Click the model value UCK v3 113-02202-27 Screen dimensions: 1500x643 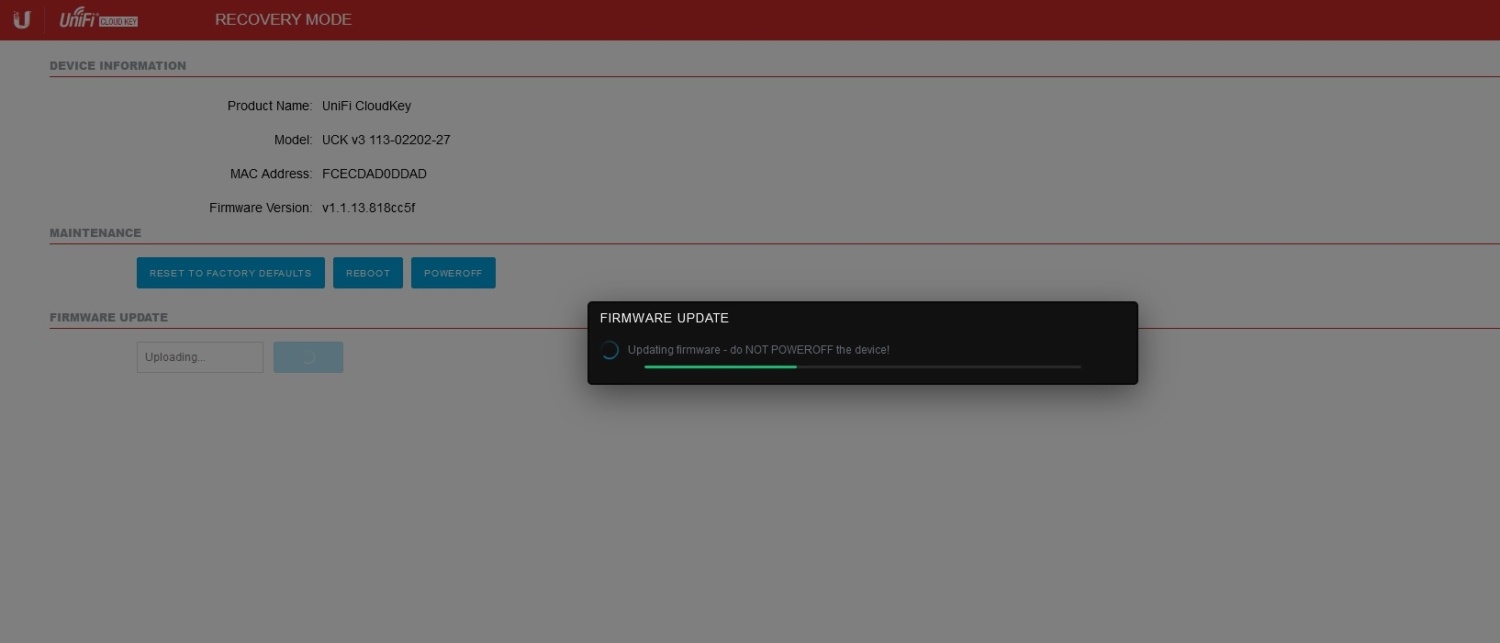click(x=386, y=140)
